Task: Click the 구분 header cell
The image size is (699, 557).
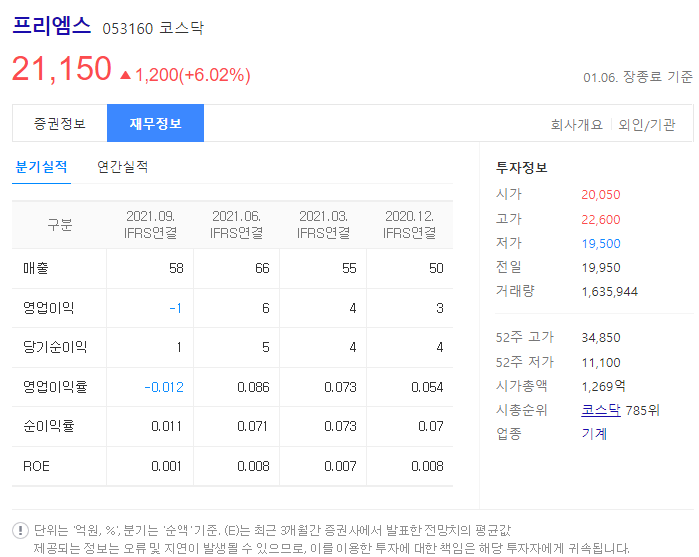Action: pyautogui.click(x=60, y=224)
